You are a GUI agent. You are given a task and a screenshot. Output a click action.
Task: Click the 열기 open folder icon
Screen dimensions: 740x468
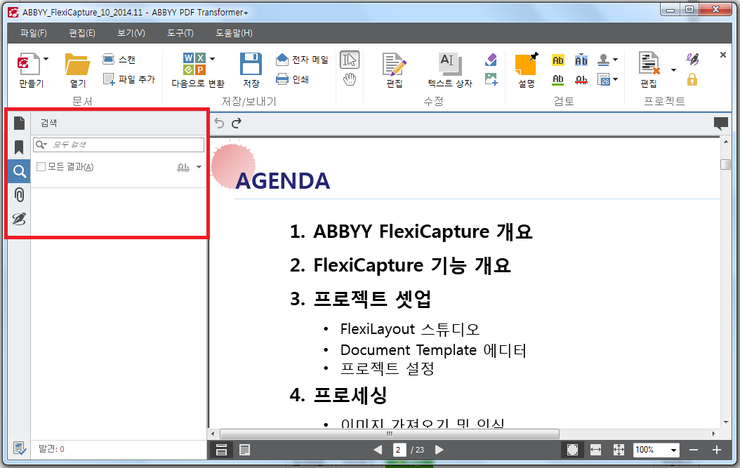pyautogui.click(x=77, y=65)
